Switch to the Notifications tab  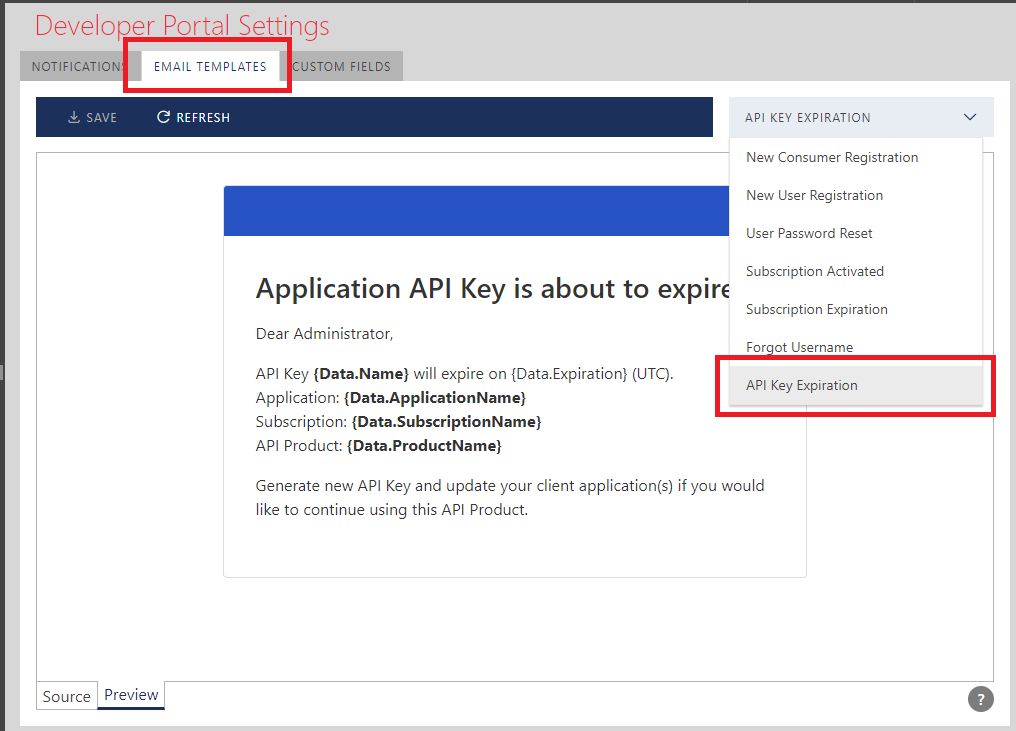point(76,67)
